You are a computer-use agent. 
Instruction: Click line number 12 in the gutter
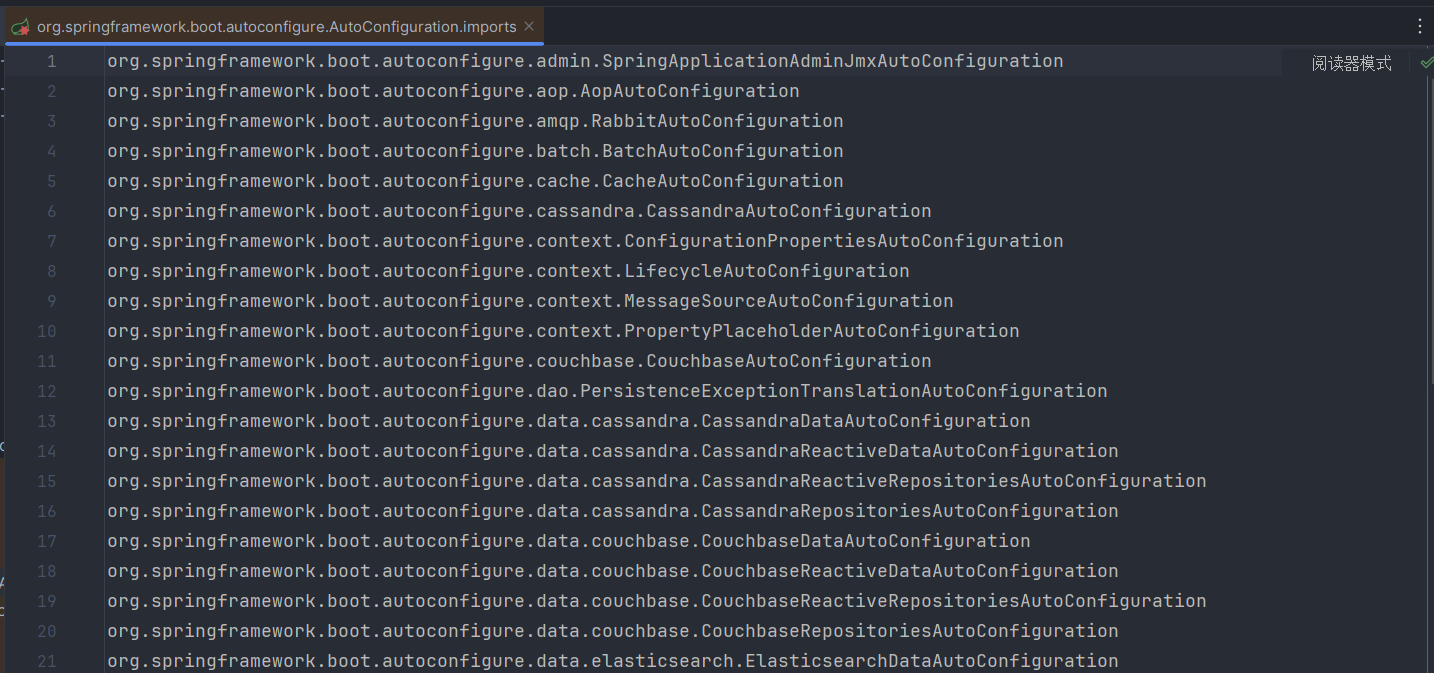(x=47, y=391)
